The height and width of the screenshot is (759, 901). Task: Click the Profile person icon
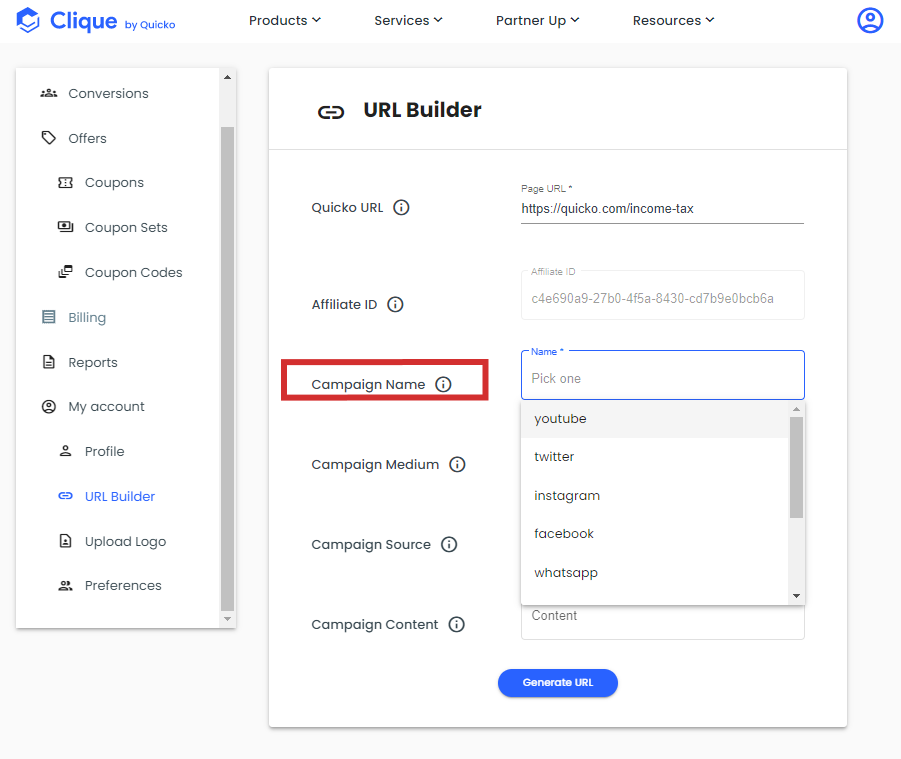pos(66,451)
